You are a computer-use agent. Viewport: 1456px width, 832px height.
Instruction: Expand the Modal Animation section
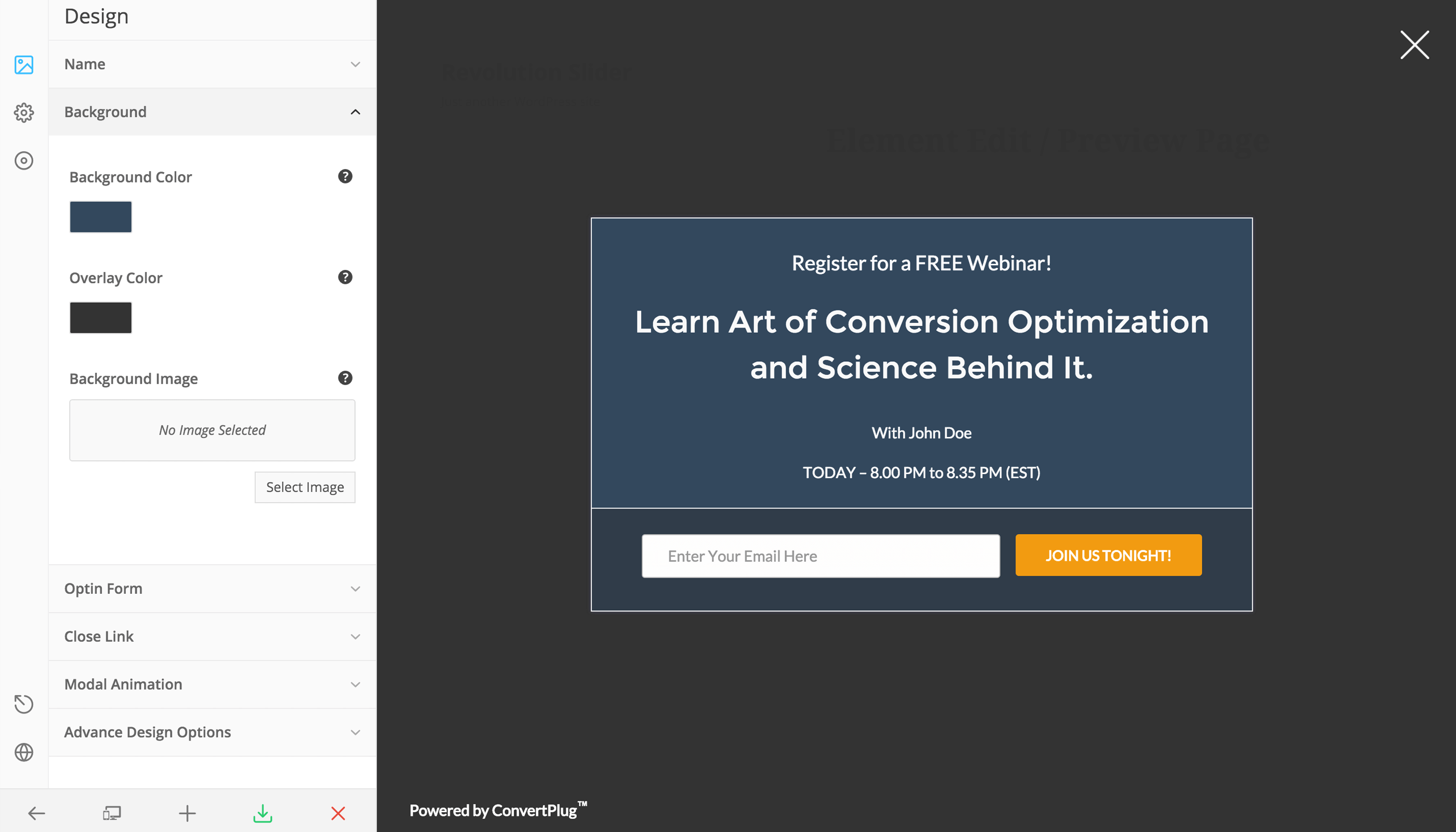point(210,684)
